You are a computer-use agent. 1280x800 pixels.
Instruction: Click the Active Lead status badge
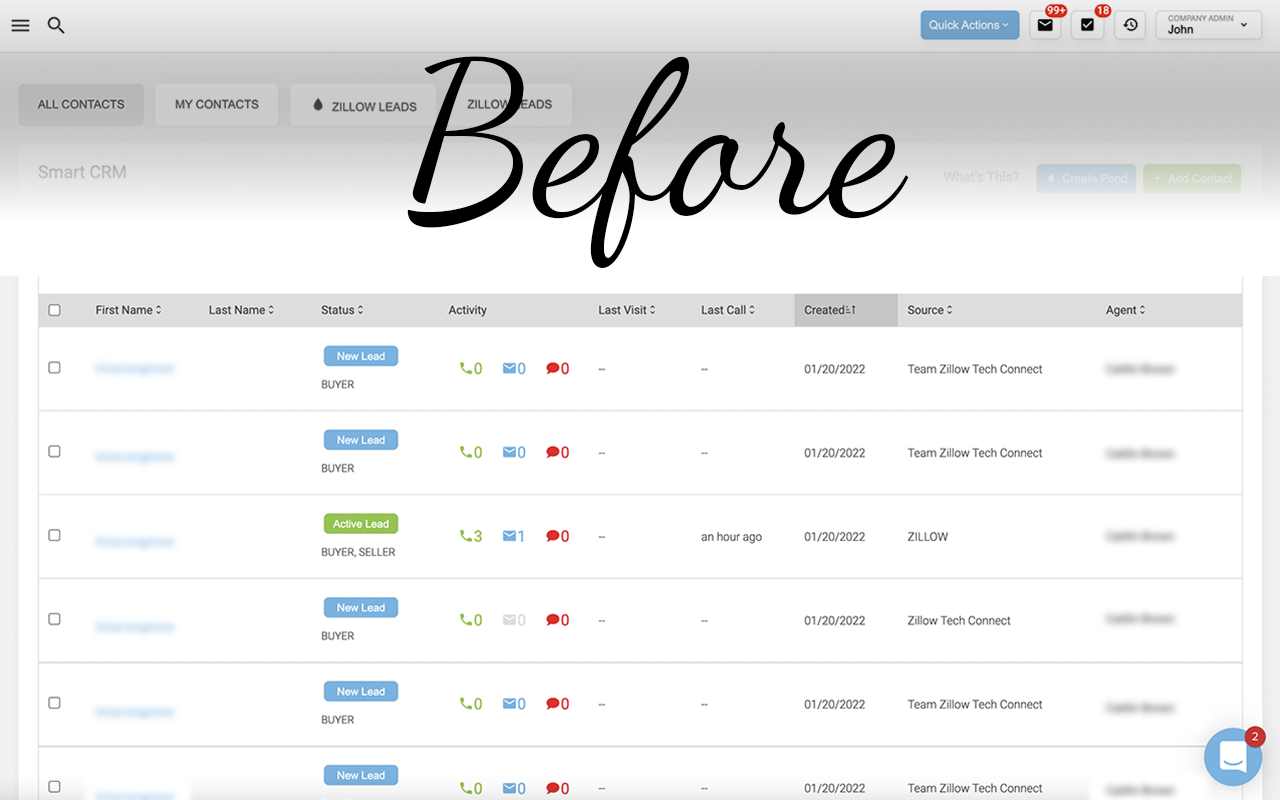tap(360, 523)
